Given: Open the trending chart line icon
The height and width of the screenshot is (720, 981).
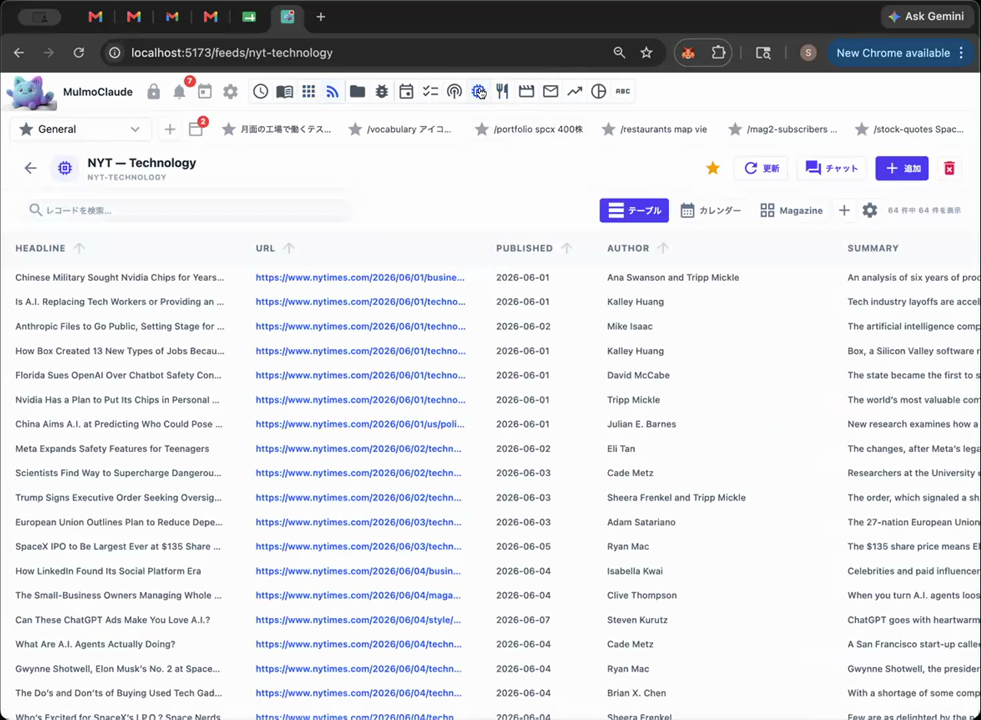Looking at the screenshot, I should pyautogui.click(x=574, y=91).
